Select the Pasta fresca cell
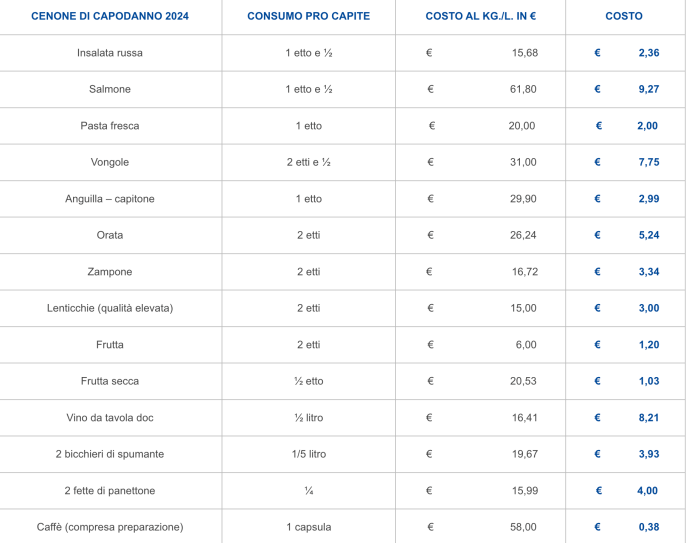 click(x=110, y=126)
